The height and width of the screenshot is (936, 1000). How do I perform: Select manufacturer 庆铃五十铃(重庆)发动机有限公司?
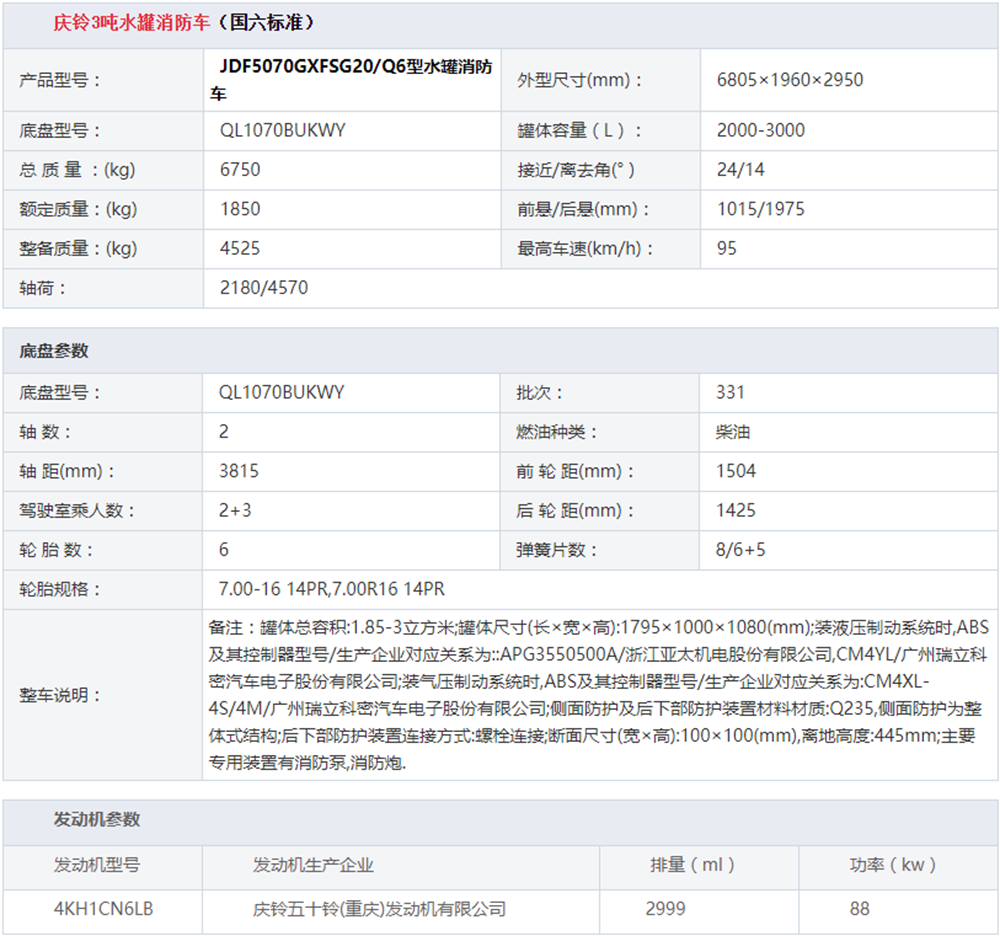click(379, 909)
